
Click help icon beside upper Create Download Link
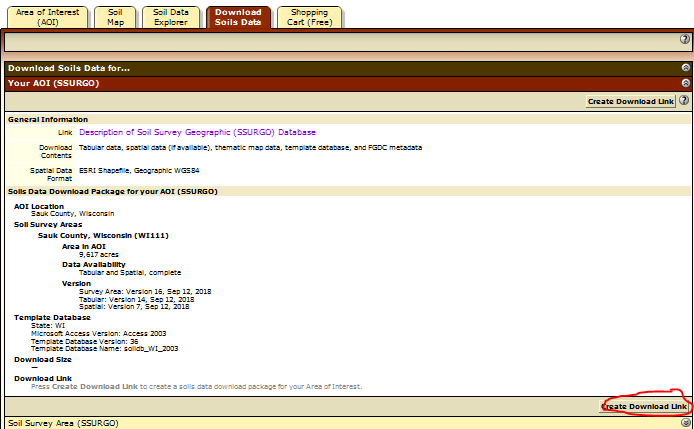pos(684,101)
